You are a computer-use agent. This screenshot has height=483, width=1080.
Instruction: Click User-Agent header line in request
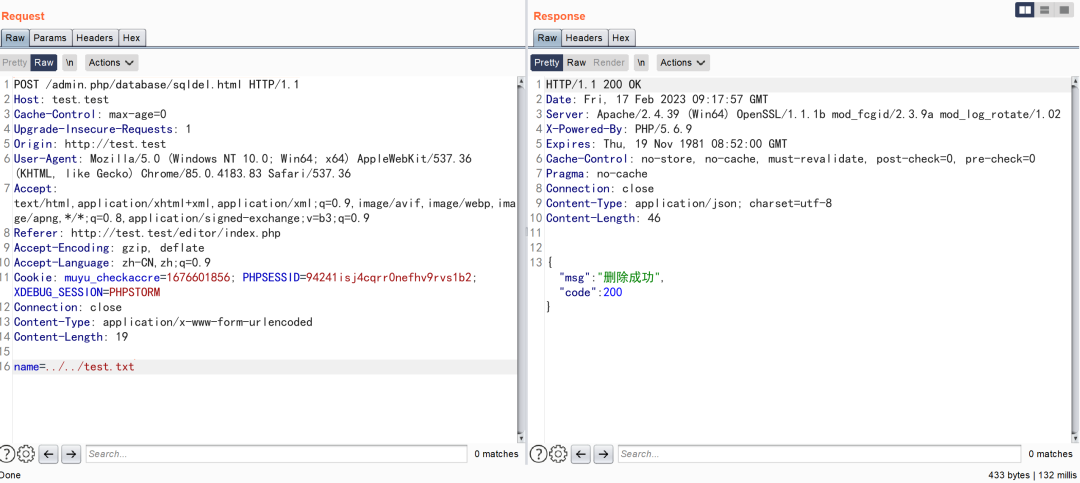pos(242,166)
